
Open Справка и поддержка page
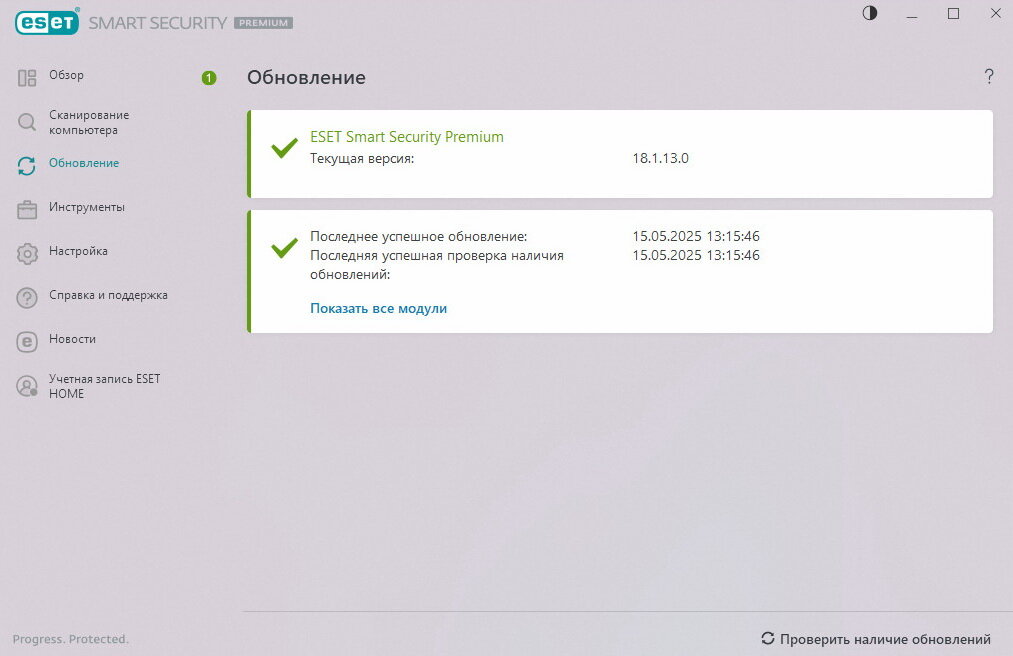[x=108, y=295]
